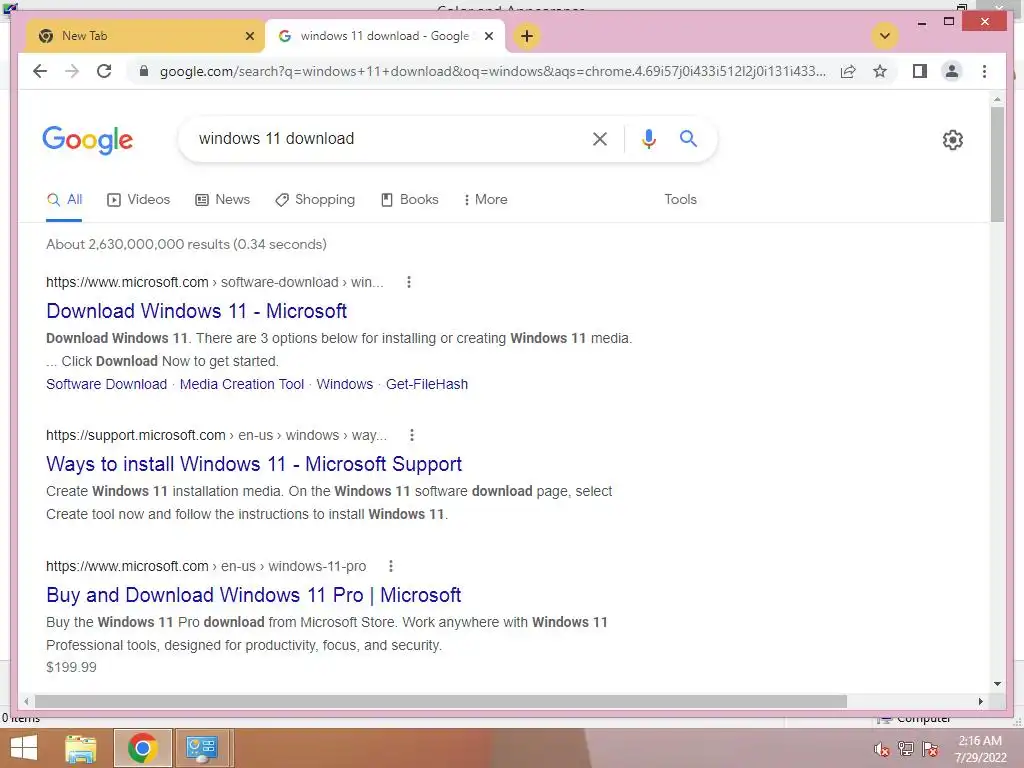1024x768 pixels.
Task: Click the network tray icon
Action: tap(906, 749)
